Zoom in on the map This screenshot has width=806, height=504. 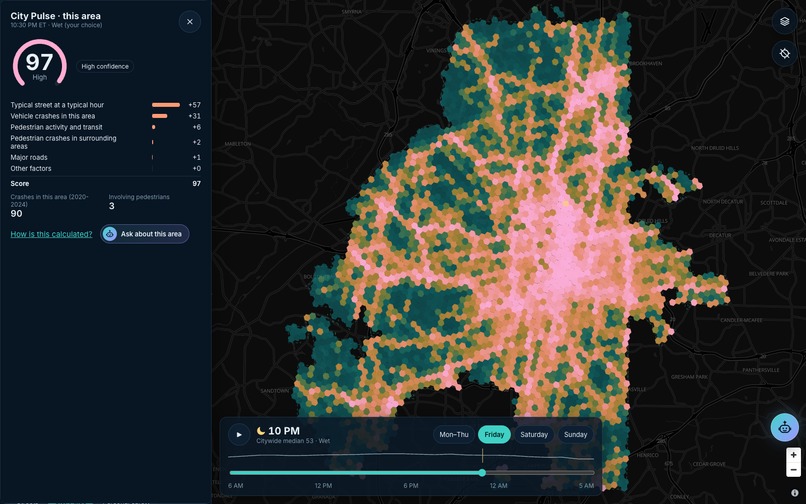[793, 455]
